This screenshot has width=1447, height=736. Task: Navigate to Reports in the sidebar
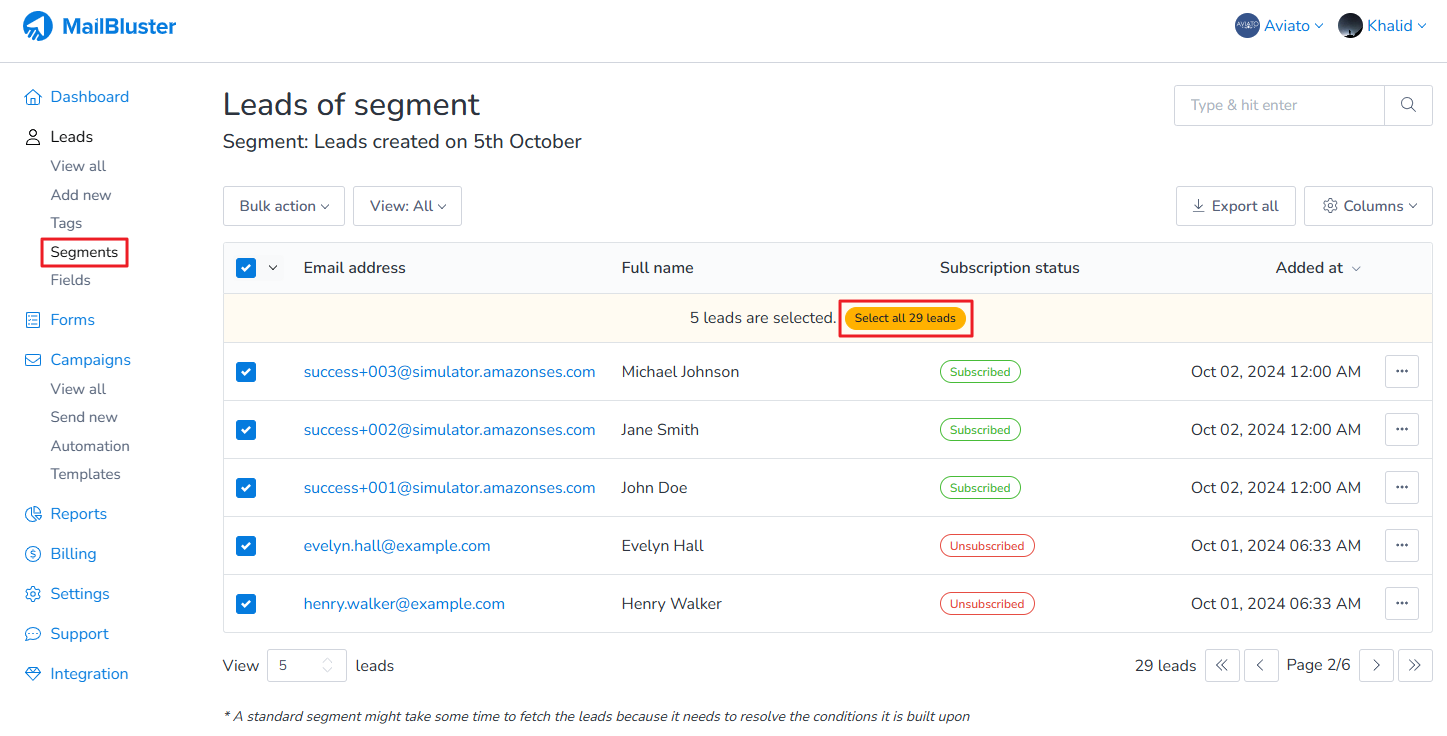point(78,514)
